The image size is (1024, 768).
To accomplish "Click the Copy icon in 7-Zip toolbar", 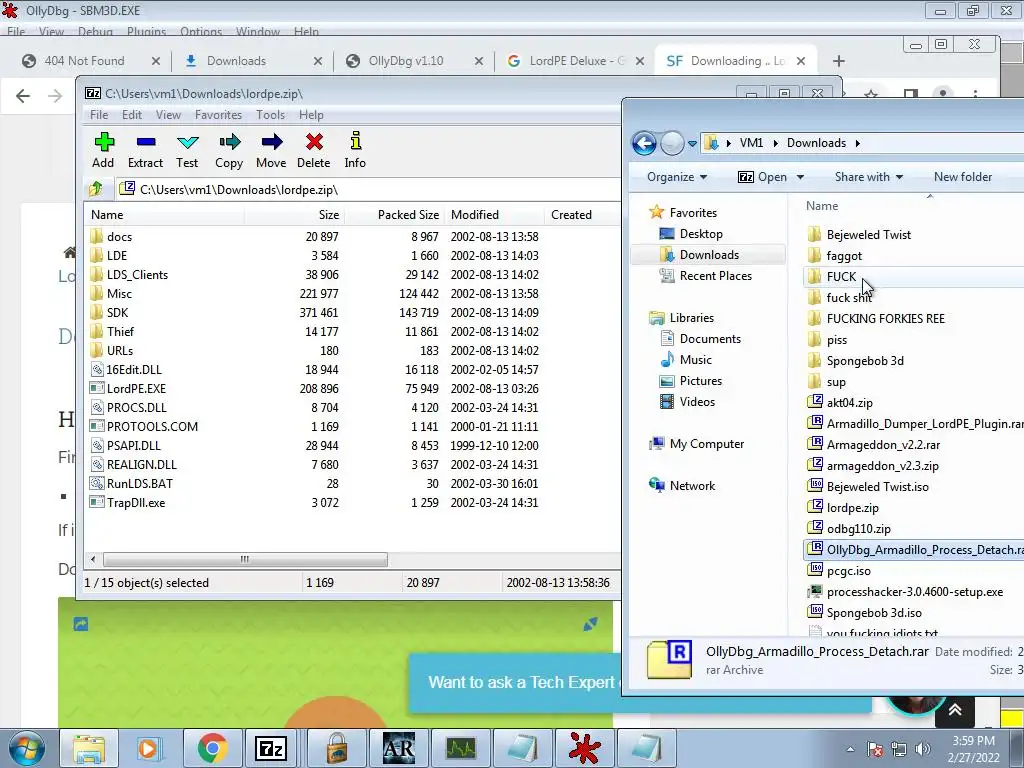I will (229, 142).
